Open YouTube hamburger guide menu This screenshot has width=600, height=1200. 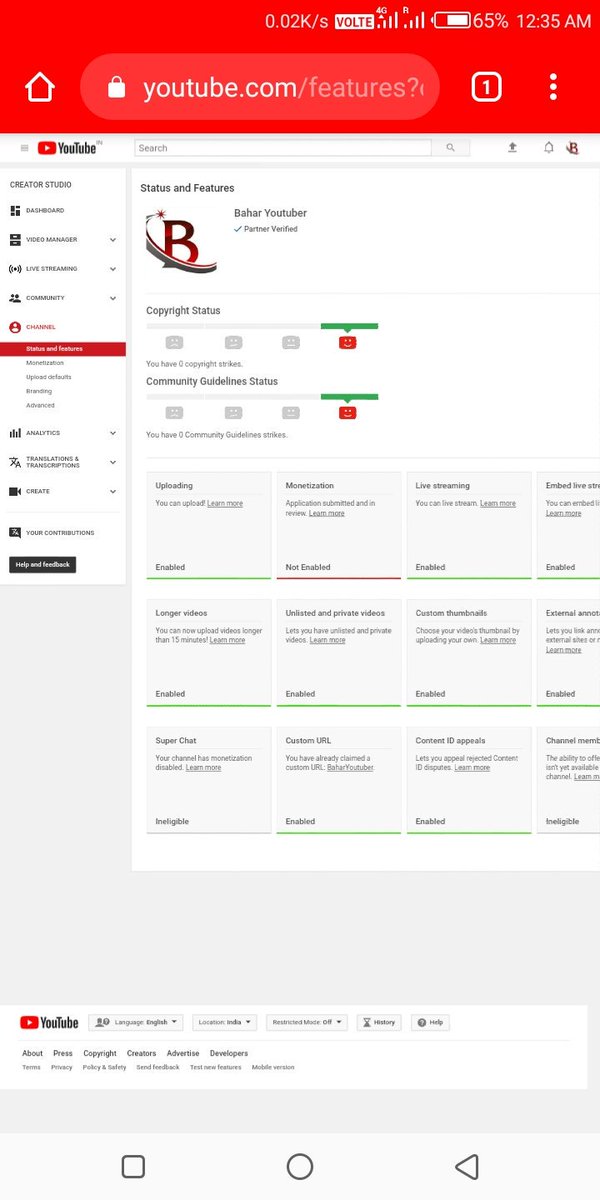(x=24, y=148)
